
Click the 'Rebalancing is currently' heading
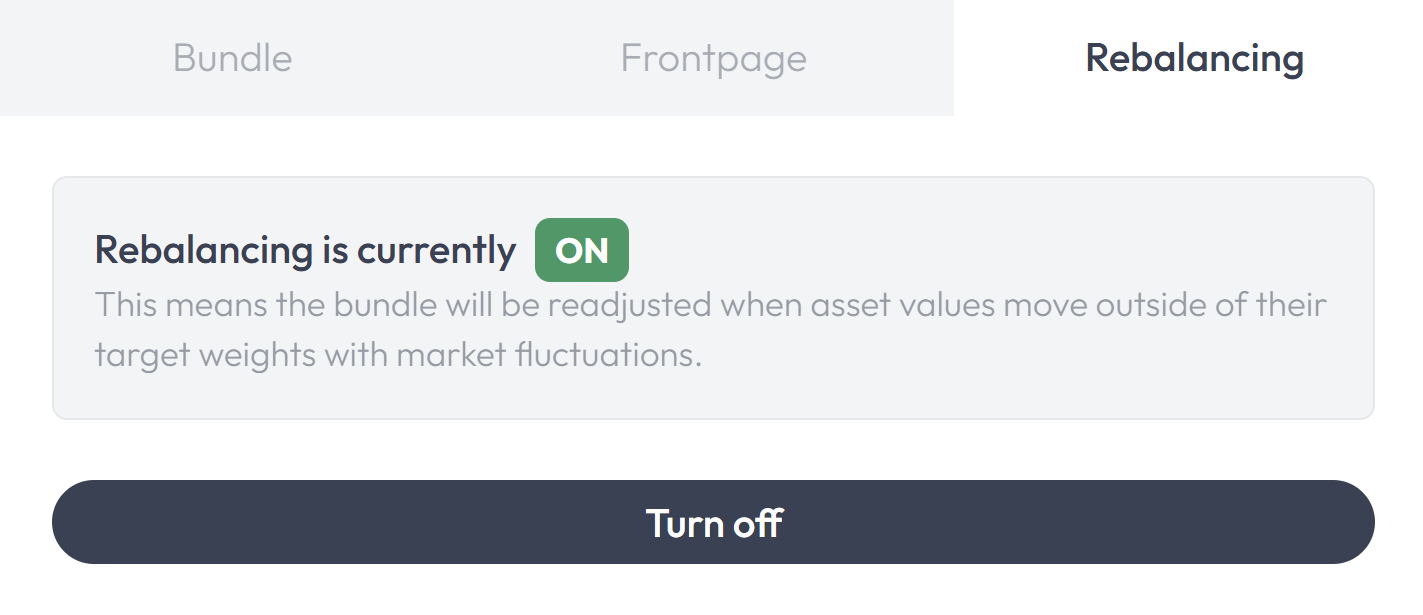(x=305, y=250)
